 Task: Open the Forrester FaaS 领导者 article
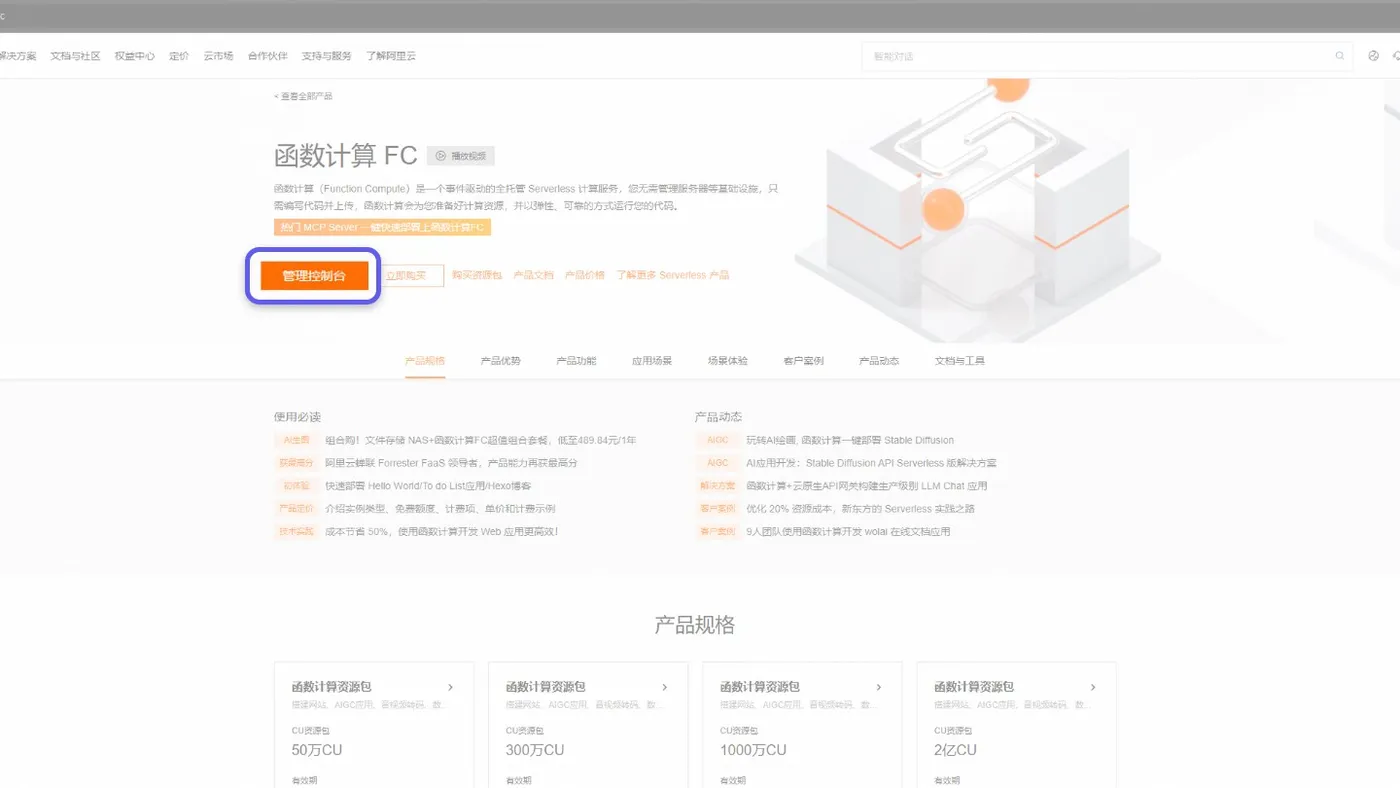pyautogui.click(x=451, y=463)
